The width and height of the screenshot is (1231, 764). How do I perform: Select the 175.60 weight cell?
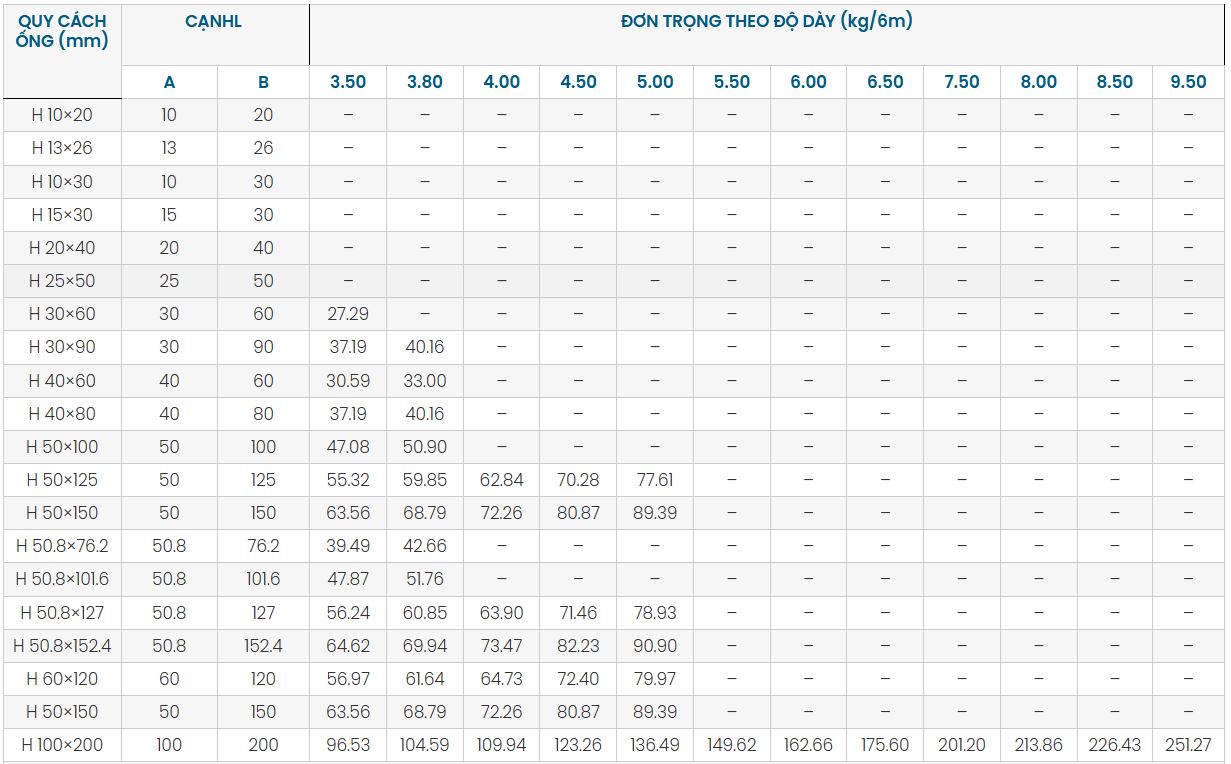(885, 745)
